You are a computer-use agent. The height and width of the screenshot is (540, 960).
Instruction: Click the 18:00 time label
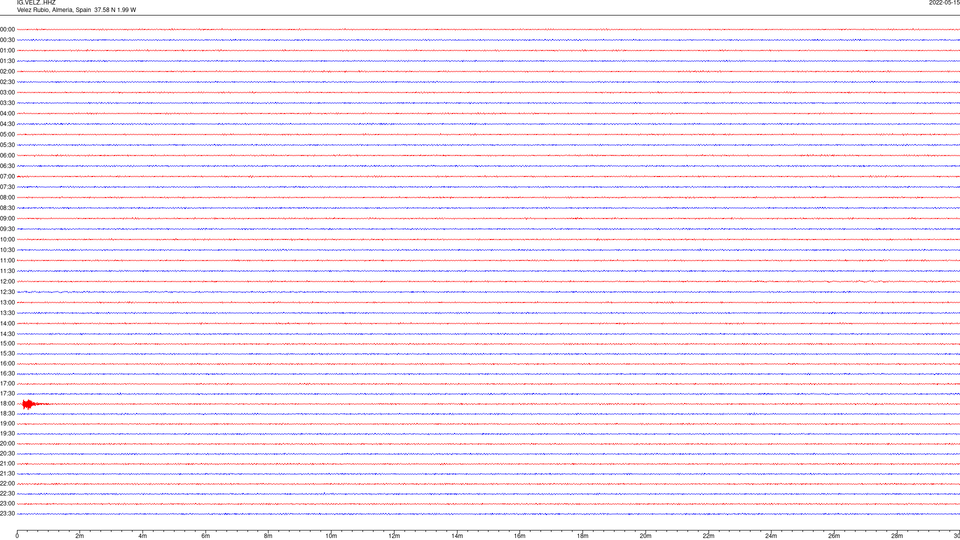pyautogui.click(x=7, y=403)
